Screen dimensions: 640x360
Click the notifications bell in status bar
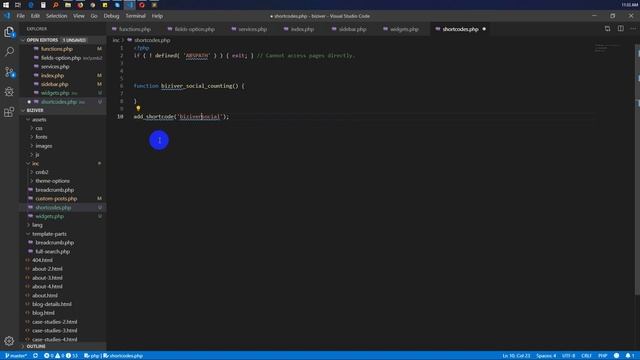click(x=629, y=356)
